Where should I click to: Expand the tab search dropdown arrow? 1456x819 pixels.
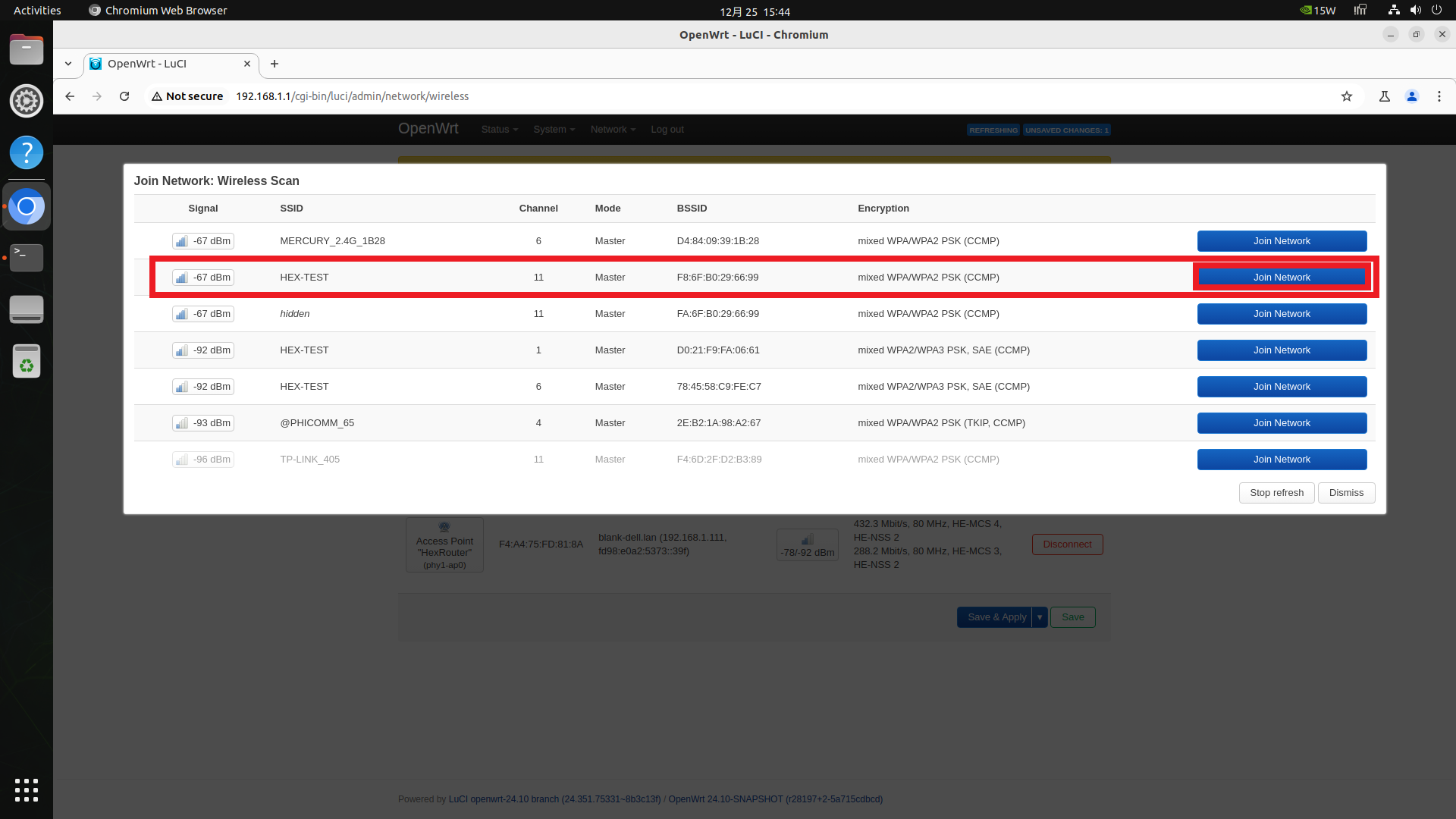(x=68, y=64)
